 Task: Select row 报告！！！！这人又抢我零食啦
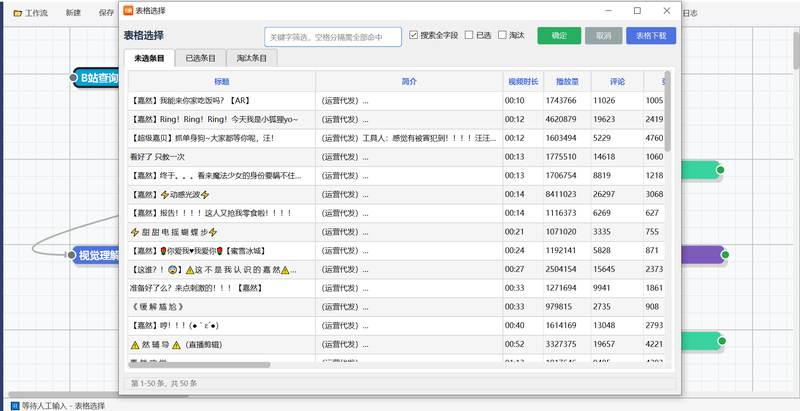(x=396, y=213)
